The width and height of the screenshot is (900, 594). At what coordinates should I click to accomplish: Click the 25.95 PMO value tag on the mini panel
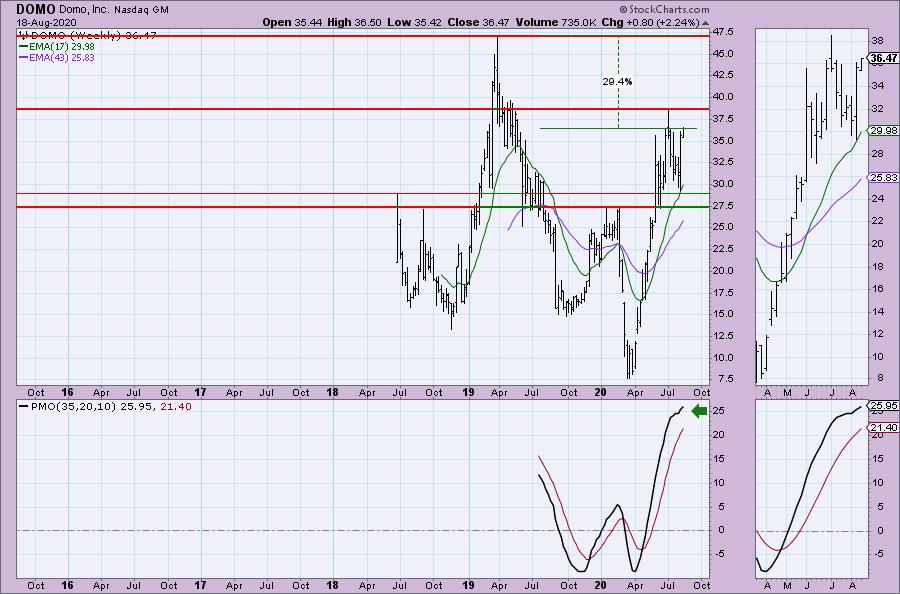click(x=884, y=405)
